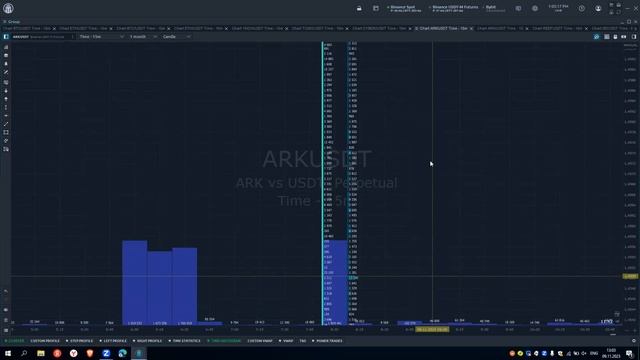Click the layout window icon beside the lock

(x=376, y=8)
